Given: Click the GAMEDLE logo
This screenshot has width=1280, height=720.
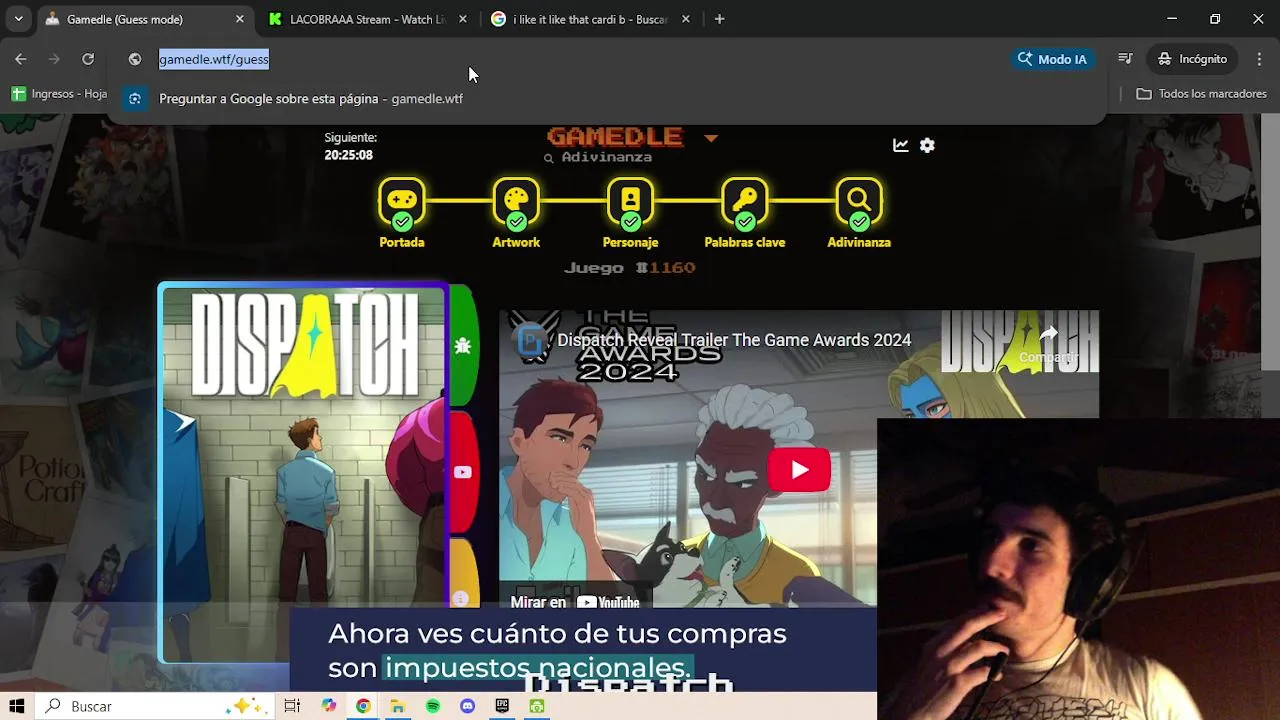Looking at the screenshot, I should [x=615, y=136].
